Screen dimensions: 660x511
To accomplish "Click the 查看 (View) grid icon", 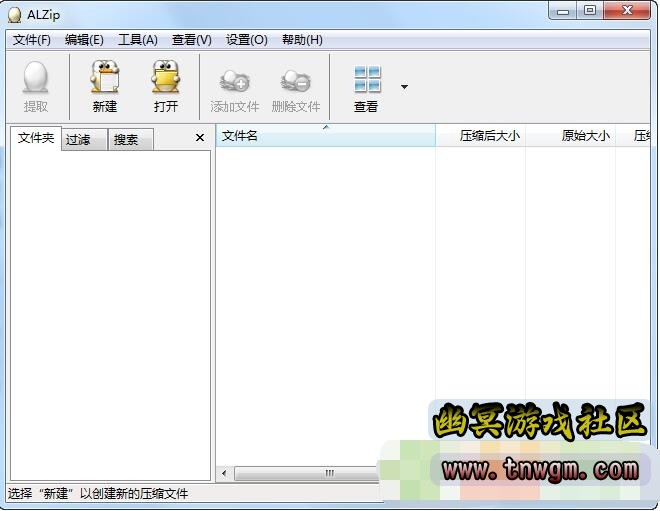I will 367,79.
